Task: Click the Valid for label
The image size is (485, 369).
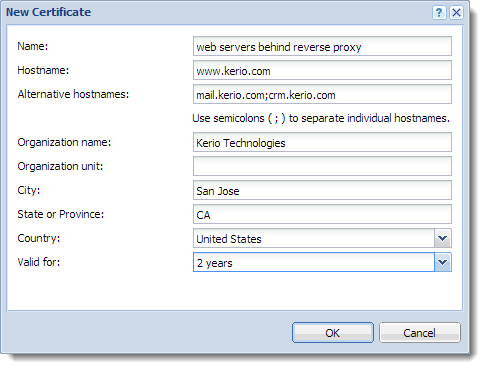Action: (39, 262)
